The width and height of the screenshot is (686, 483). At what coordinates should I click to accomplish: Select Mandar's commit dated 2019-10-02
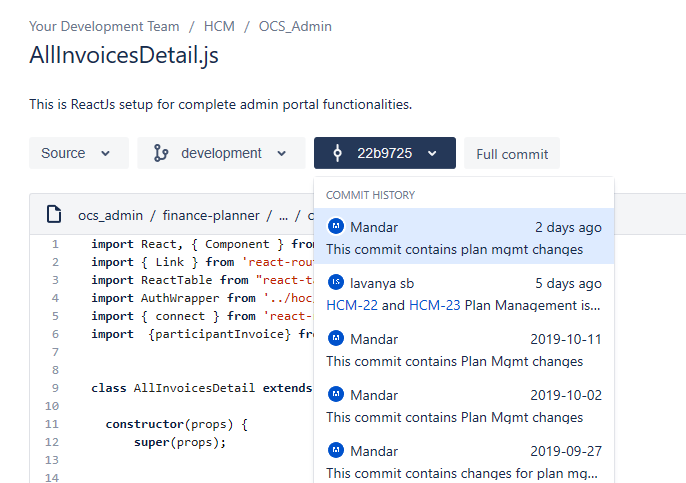464,404
